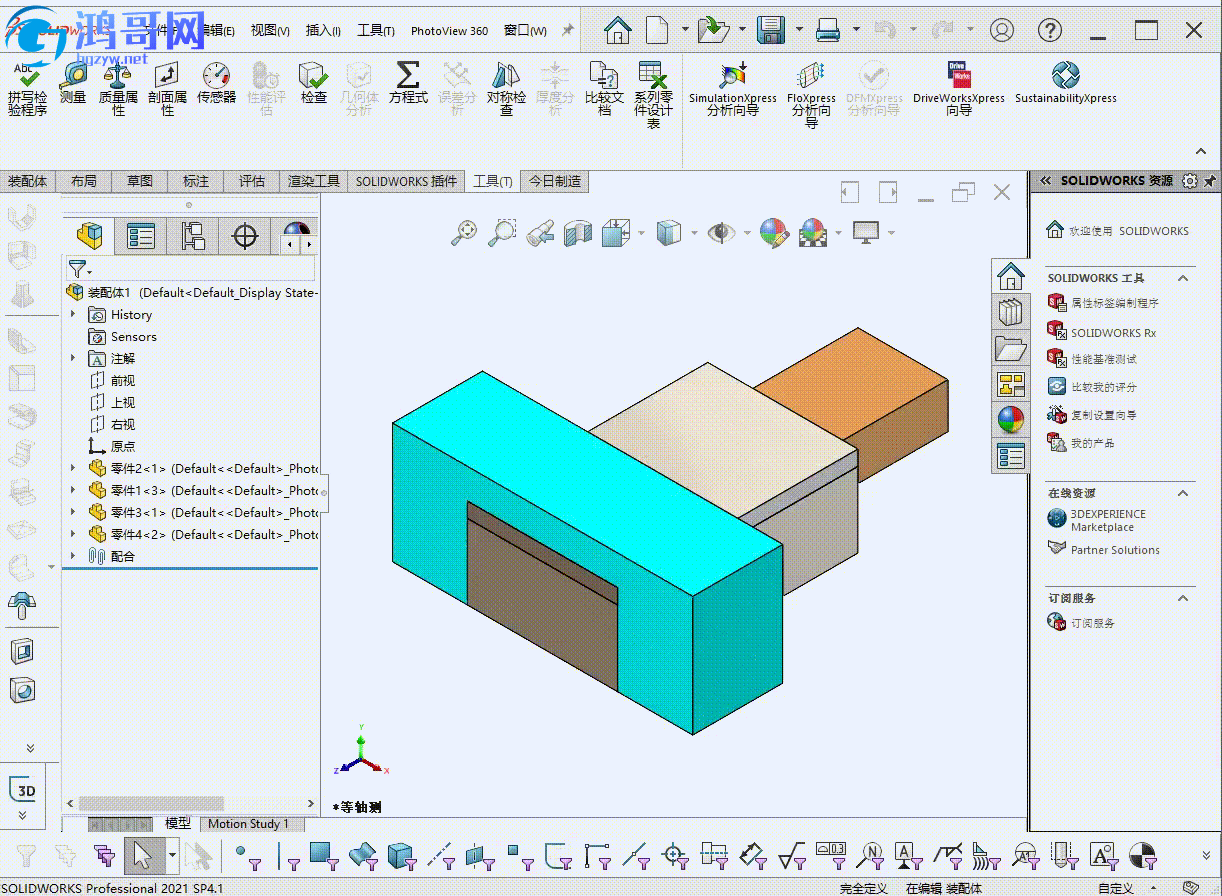Expand the 零件1<3> component node

click(x=73, y=490)
